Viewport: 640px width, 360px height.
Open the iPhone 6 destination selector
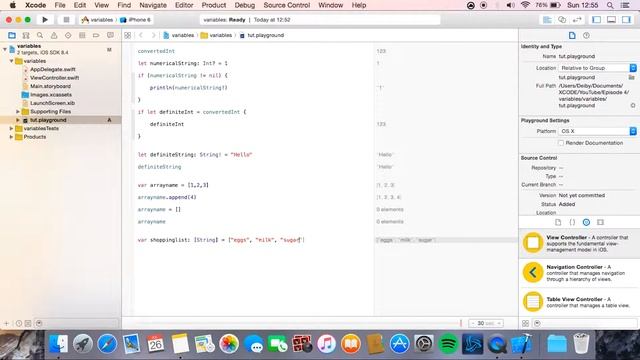click(136, 20)
